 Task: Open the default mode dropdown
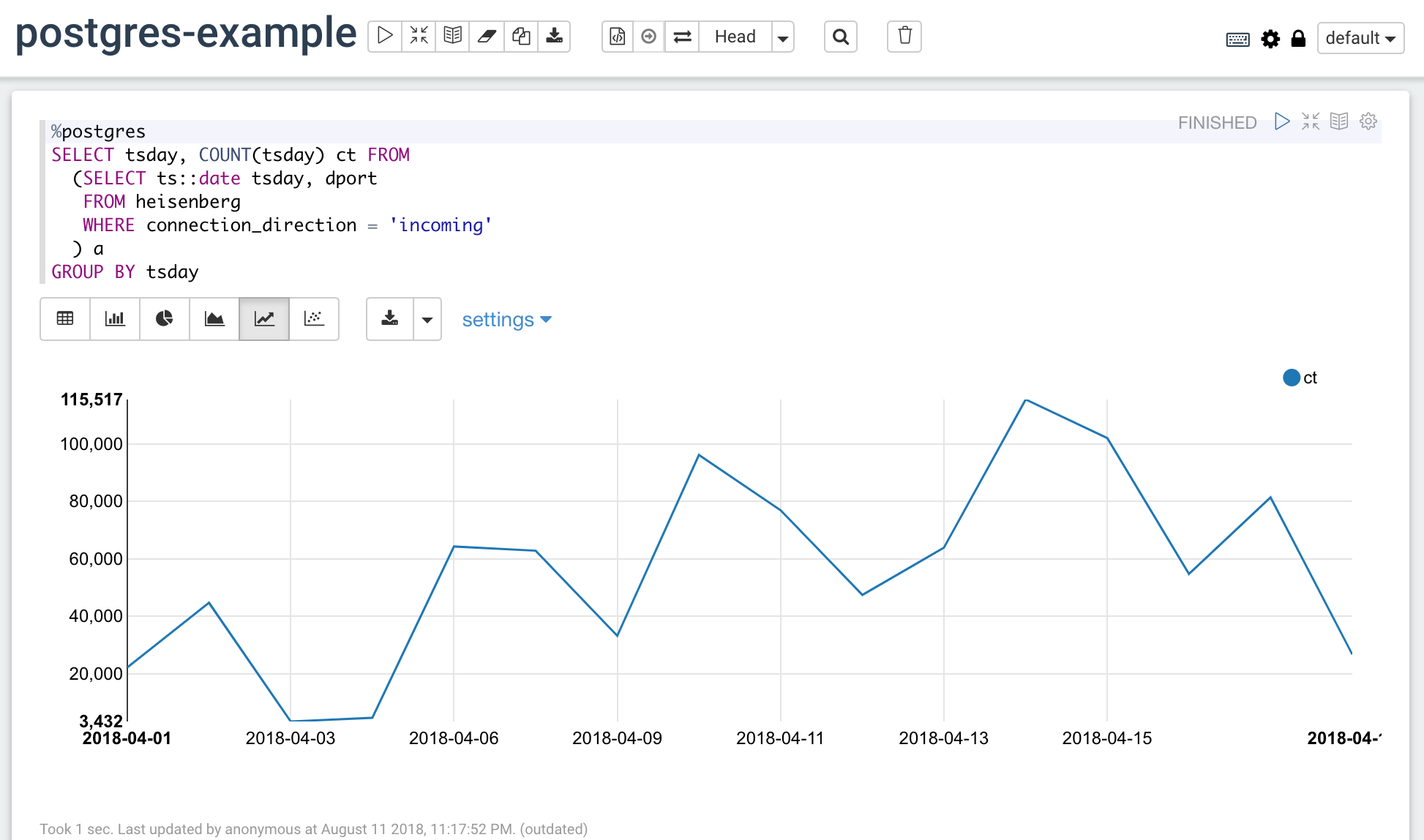point(1360,38)
